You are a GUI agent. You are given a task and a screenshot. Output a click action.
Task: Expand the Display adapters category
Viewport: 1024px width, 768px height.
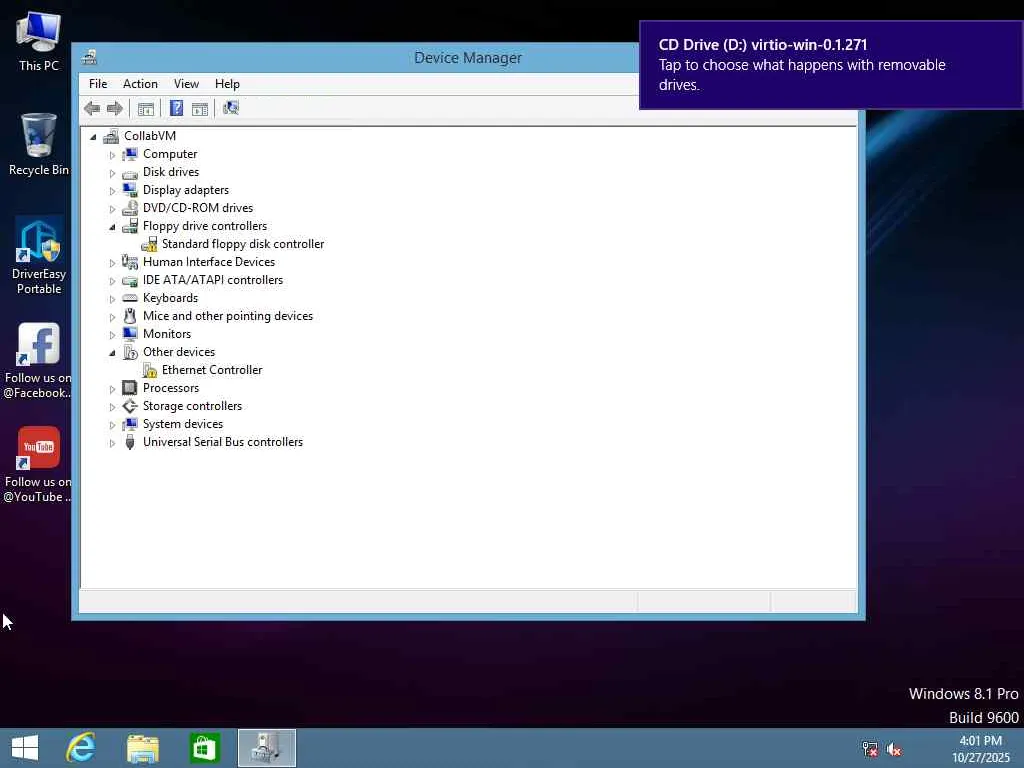(x=112, y=191)
